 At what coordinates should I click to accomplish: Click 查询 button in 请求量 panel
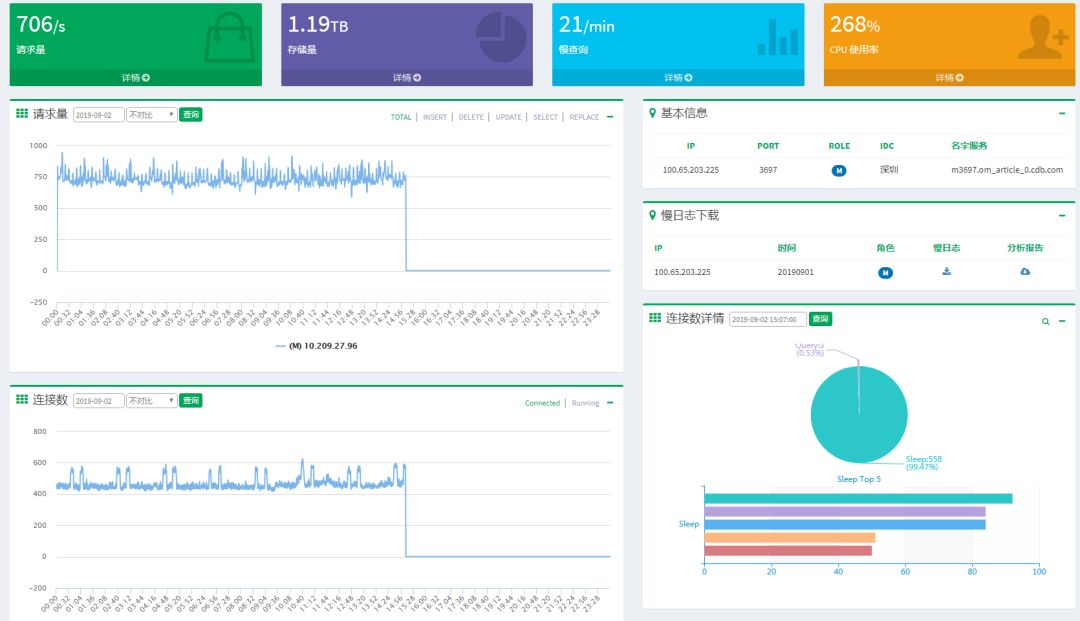pyautogui.click(x=191, y=115)
